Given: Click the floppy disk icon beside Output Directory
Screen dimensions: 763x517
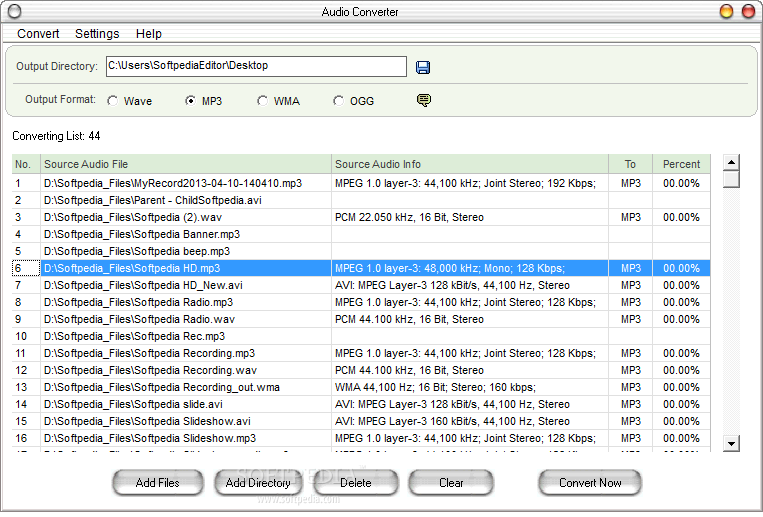Looking at the screenshot, I should 423,67.
